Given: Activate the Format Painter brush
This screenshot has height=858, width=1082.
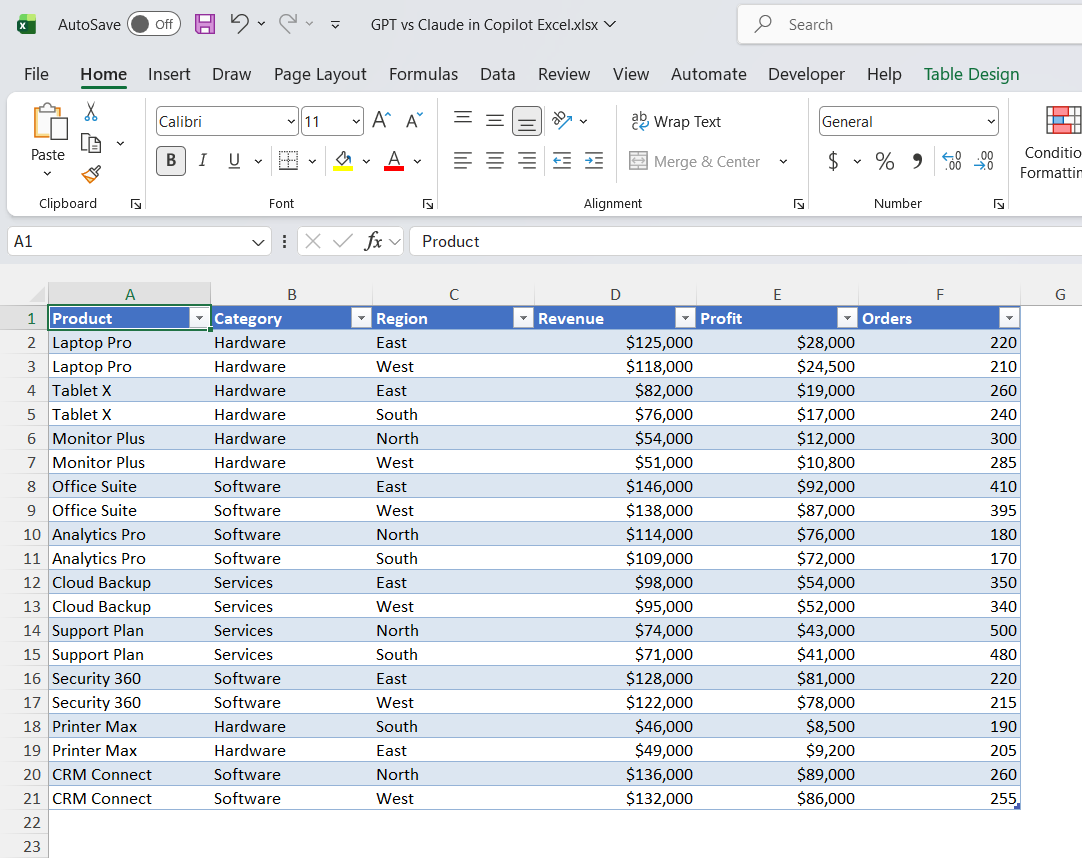Looking at the screenshot, I should 91,174.
